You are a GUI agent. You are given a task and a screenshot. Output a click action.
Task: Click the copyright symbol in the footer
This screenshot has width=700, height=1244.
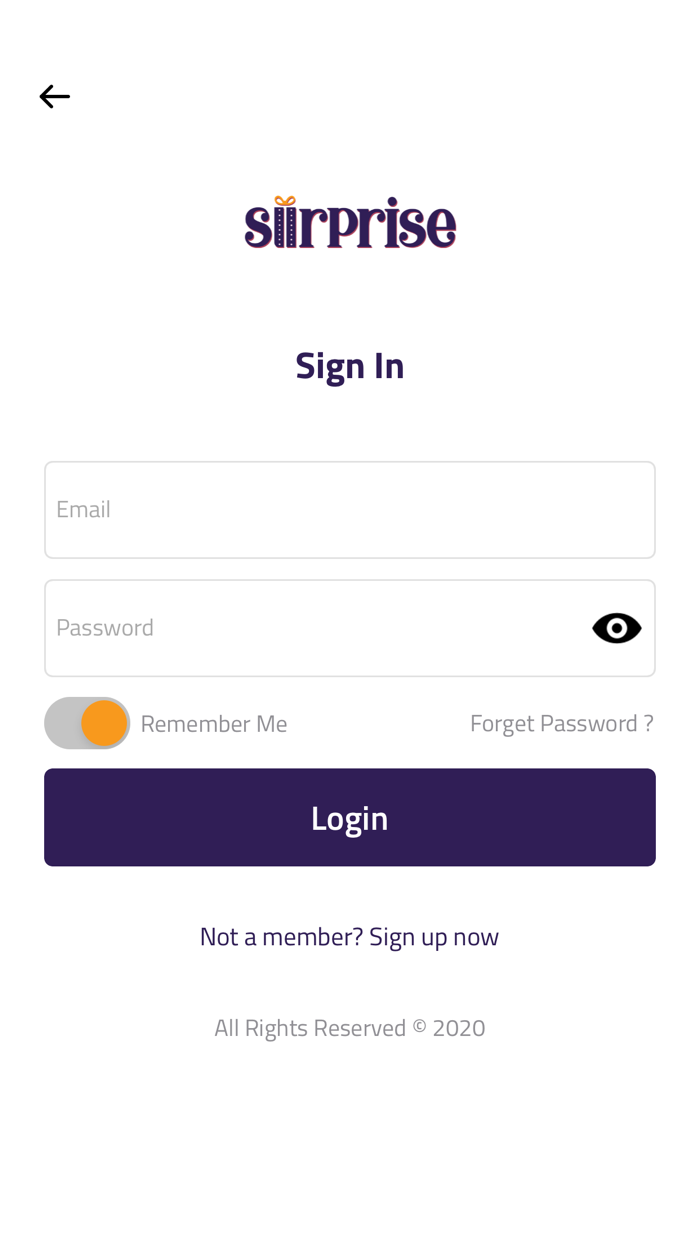pos(419,1026)
